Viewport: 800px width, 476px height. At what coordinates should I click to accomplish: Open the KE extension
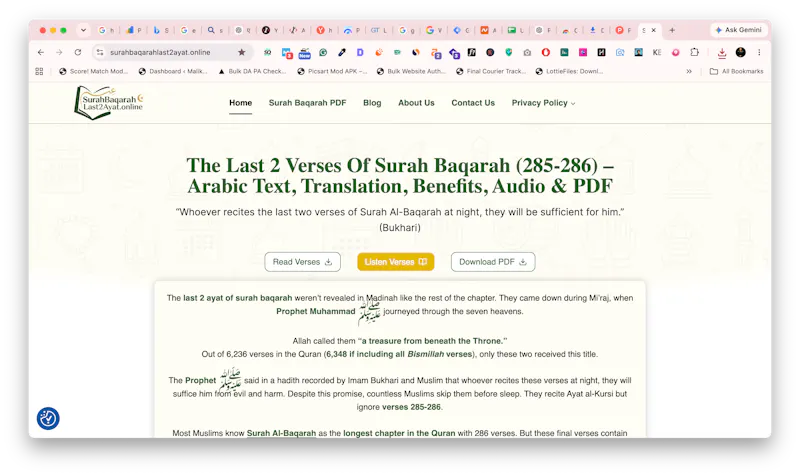[x=657, y=52]
